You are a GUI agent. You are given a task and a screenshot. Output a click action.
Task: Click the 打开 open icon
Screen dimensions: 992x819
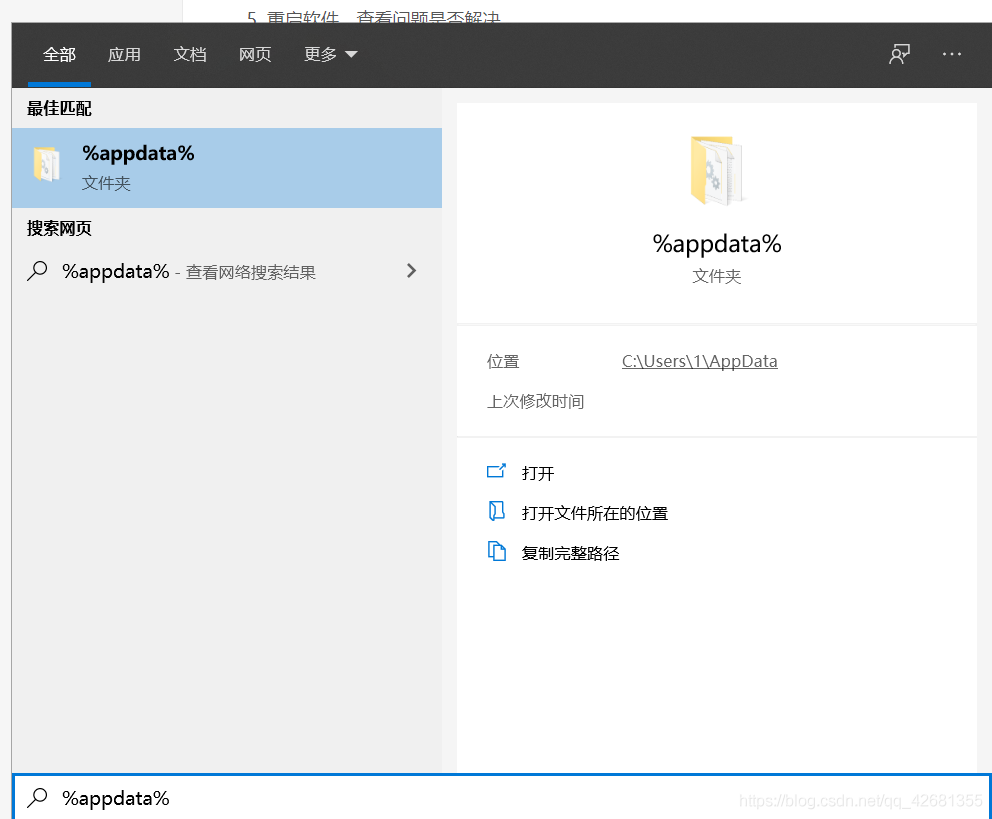pyautogui.click(x=496, y=472)
